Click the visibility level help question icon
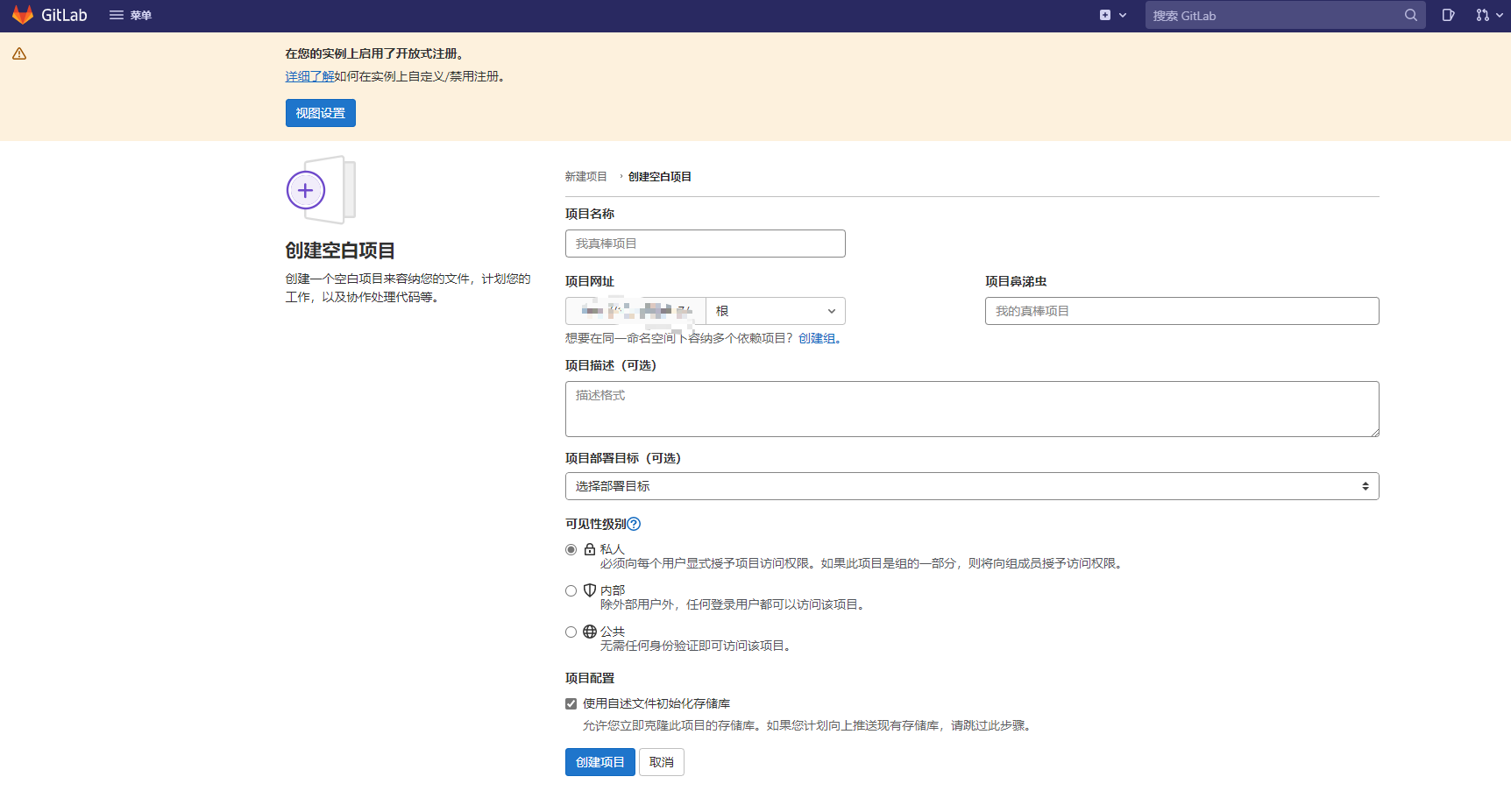This screenshot has height=812, width=1511. click(x=634, y=524)
